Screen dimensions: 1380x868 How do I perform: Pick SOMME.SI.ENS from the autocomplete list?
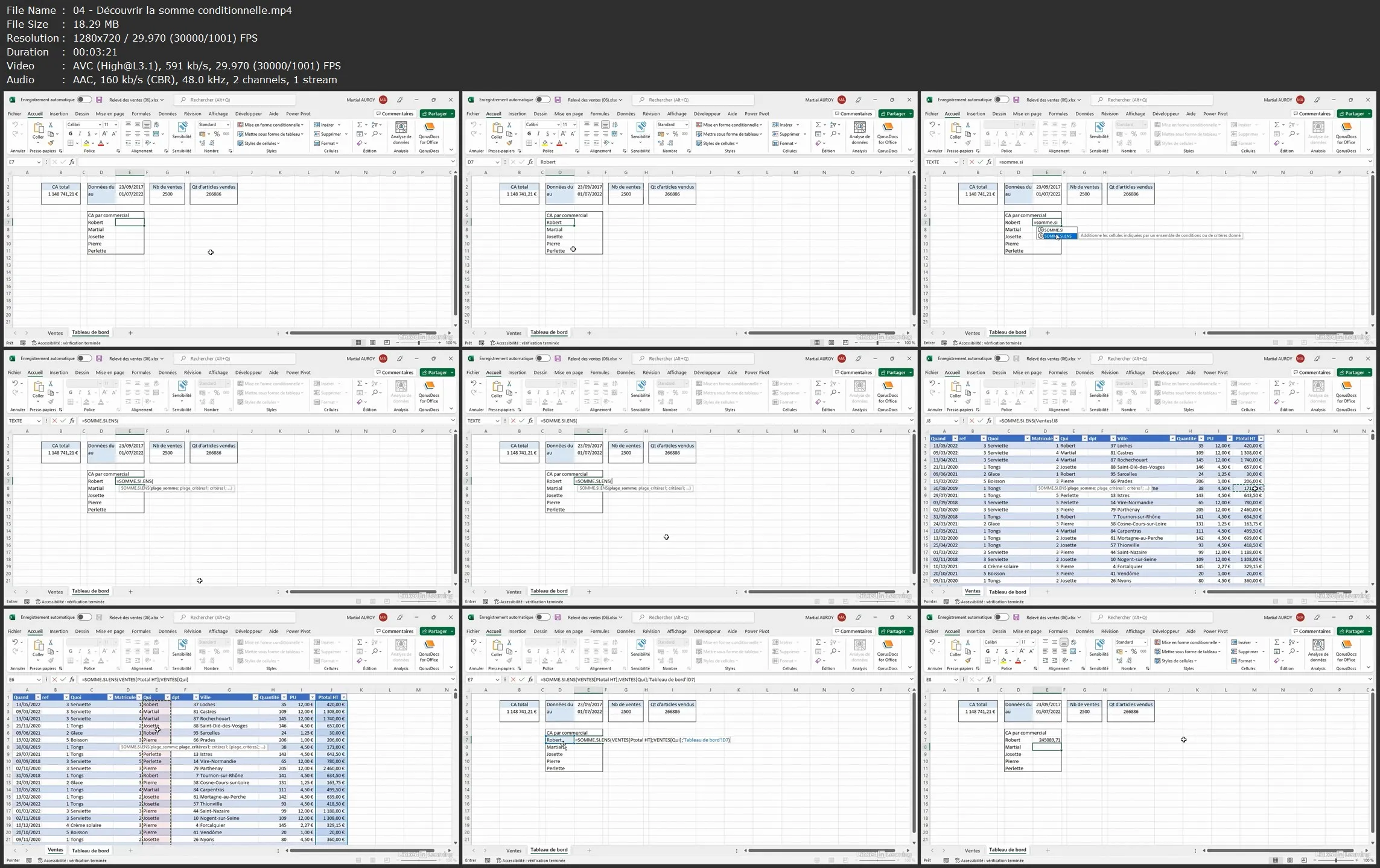click(x=1057, y=236)
